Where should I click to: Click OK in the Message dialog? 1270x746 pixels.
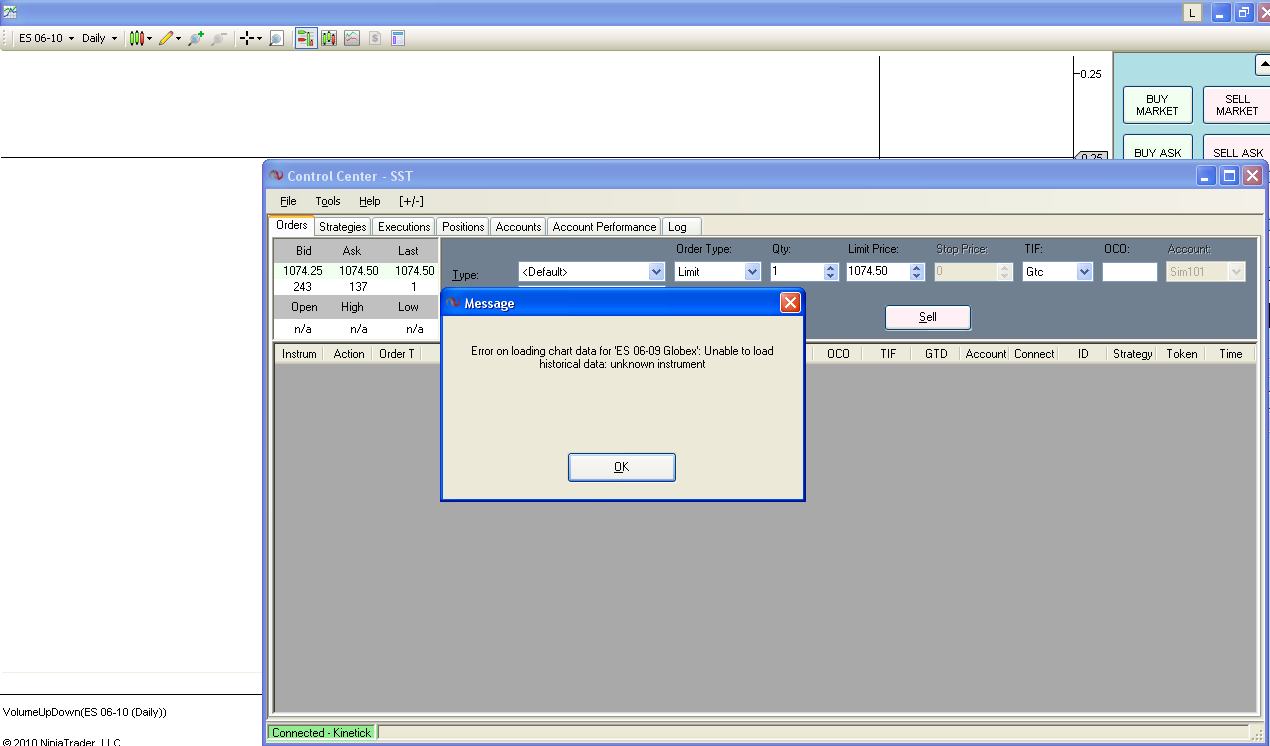tap(621, 467)
